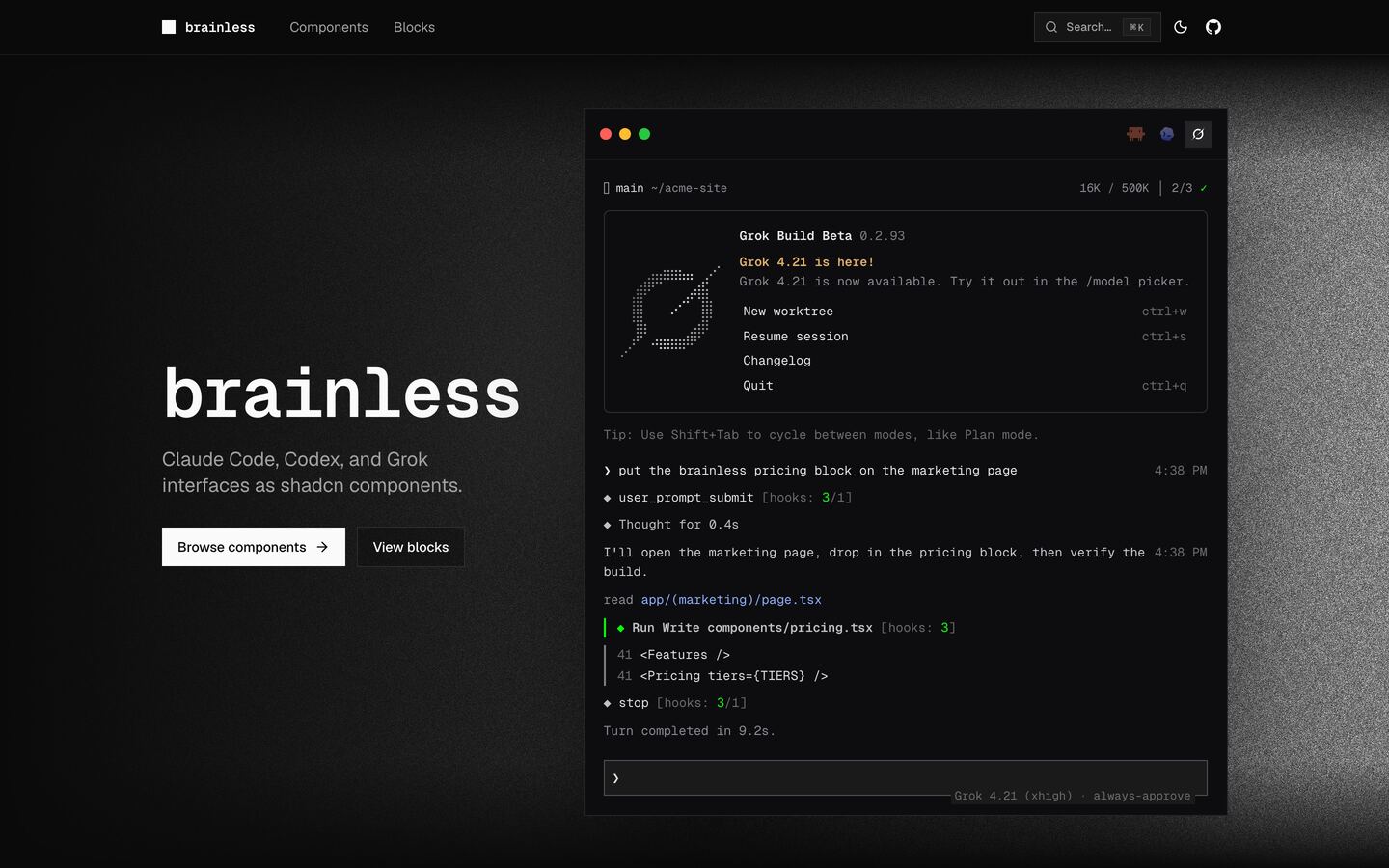Click the 'Grok Build Beta' title
Image resolution: width=1389 pixels, height=868 pixels.
796,236
